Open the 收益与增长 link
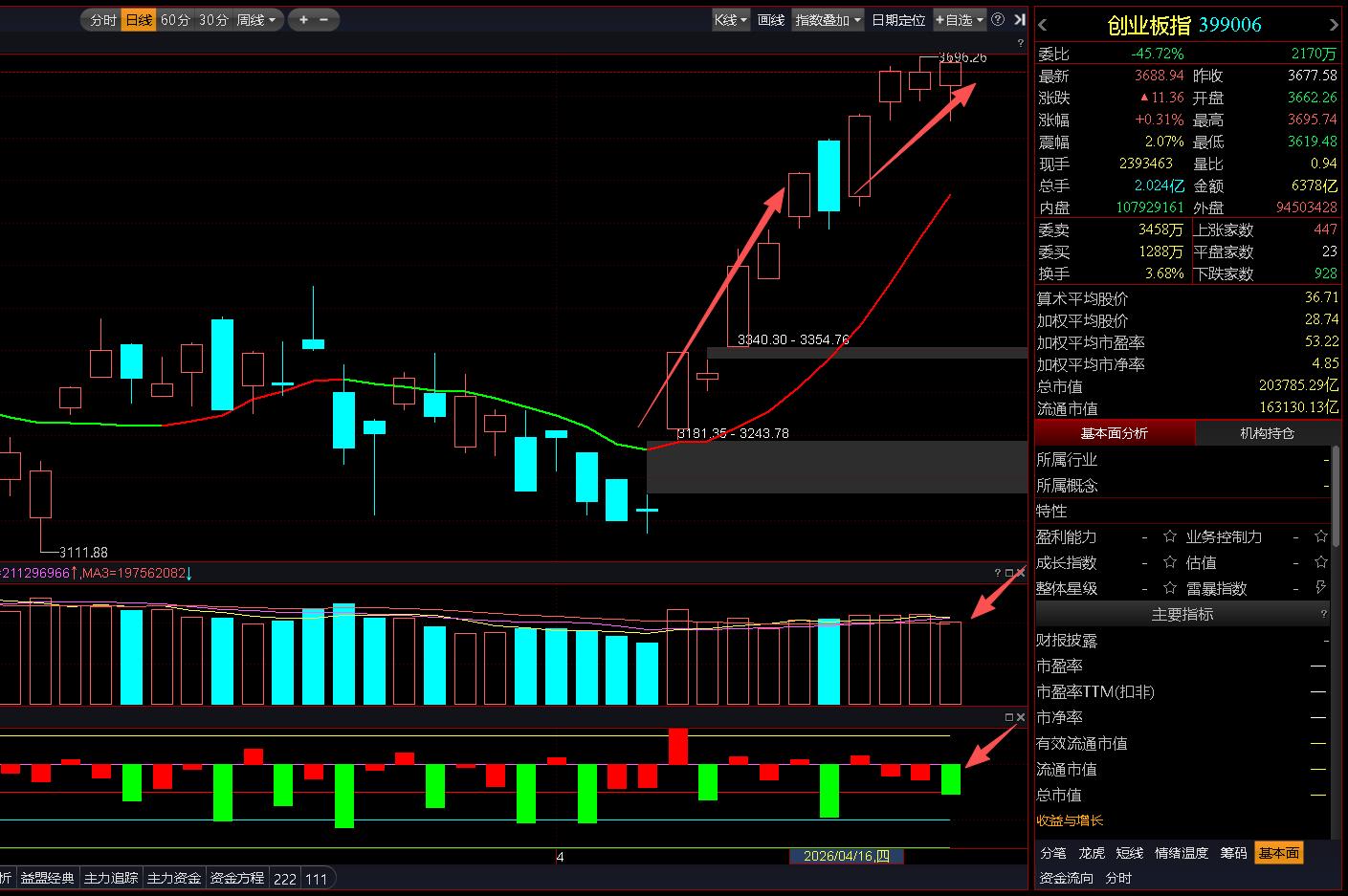The width and height of the screenshot is (1348, 896). point(1070,820)
